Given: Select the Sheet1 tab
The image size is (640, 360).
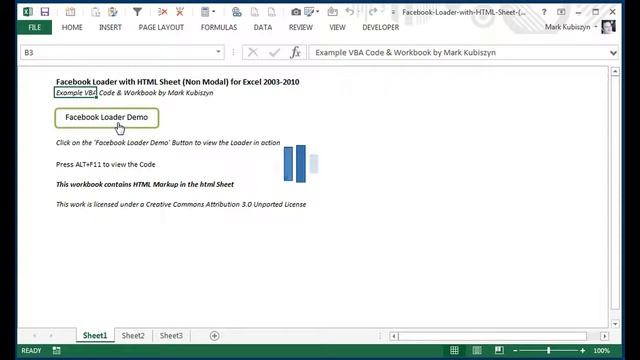Looking at the screenshot, I should pos(95,336).
